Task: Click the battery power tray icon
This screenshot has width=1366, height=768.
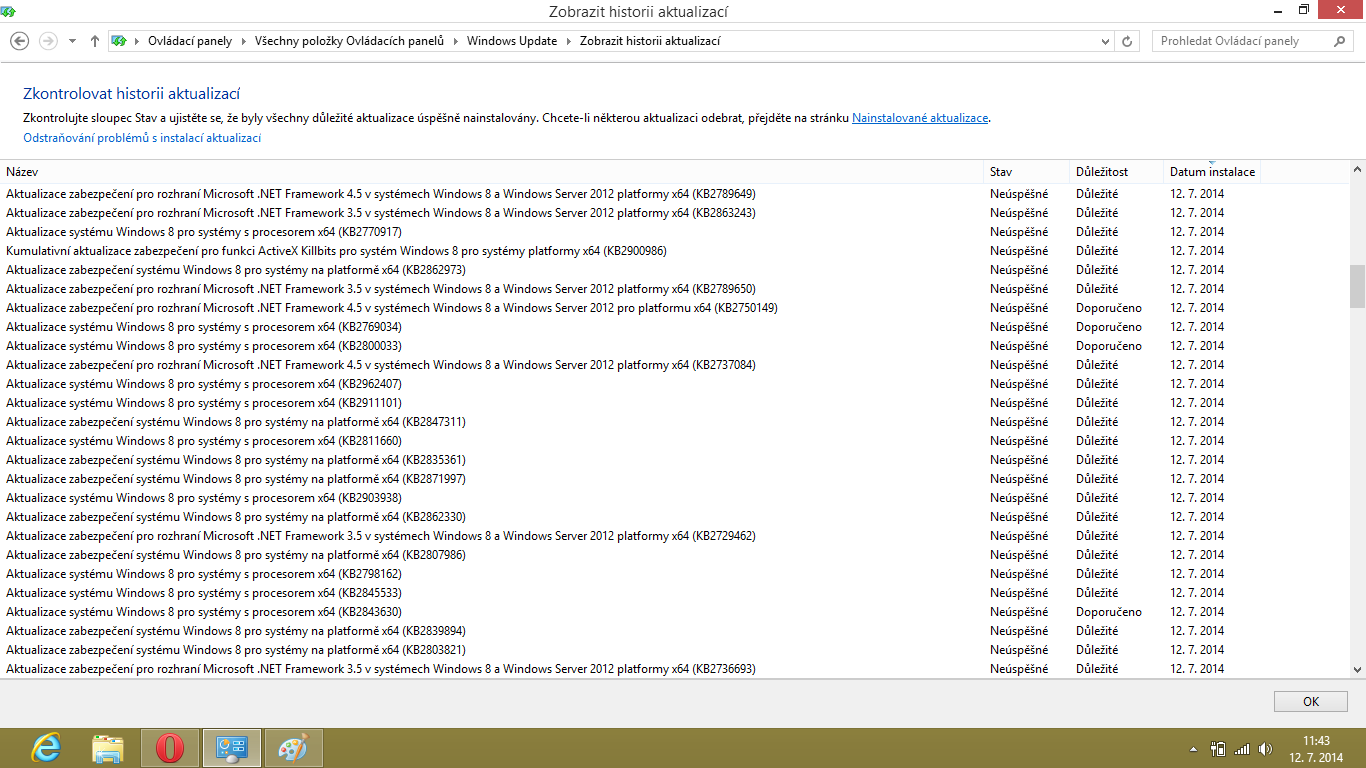Action: pyautogui.click(x=1218, y=748)
